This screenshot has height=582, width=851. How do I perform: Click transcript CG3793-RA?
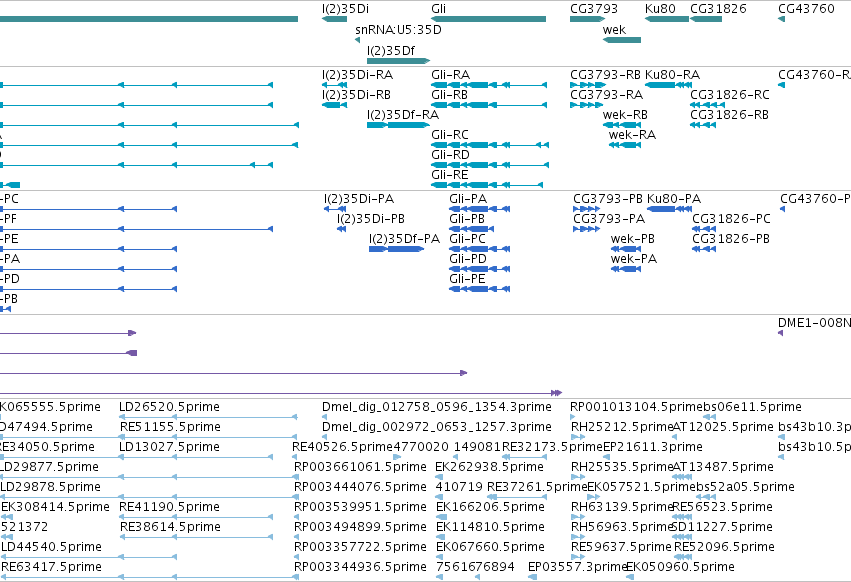(586, 105)
